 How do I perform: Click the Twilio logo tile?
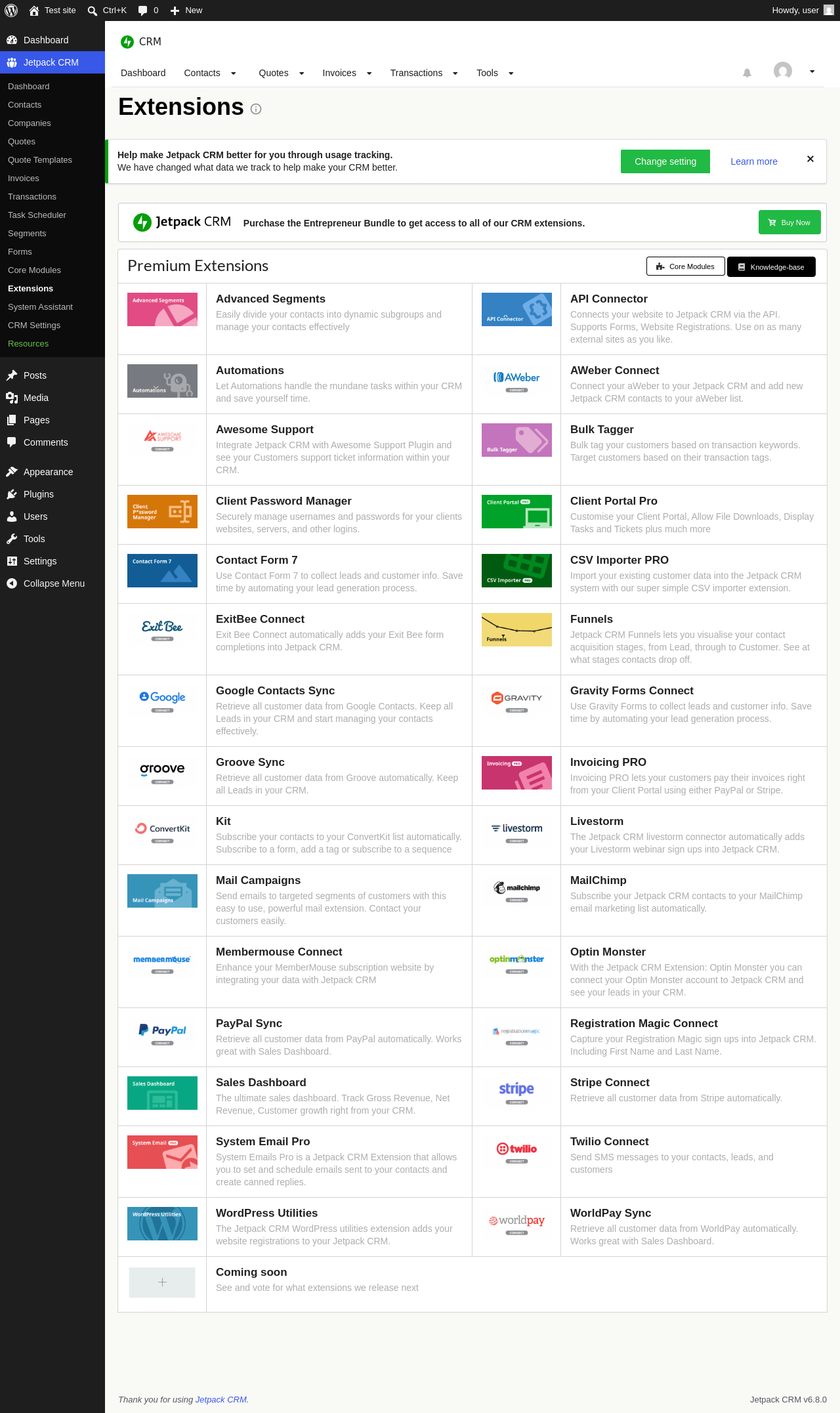[516, 1152]
